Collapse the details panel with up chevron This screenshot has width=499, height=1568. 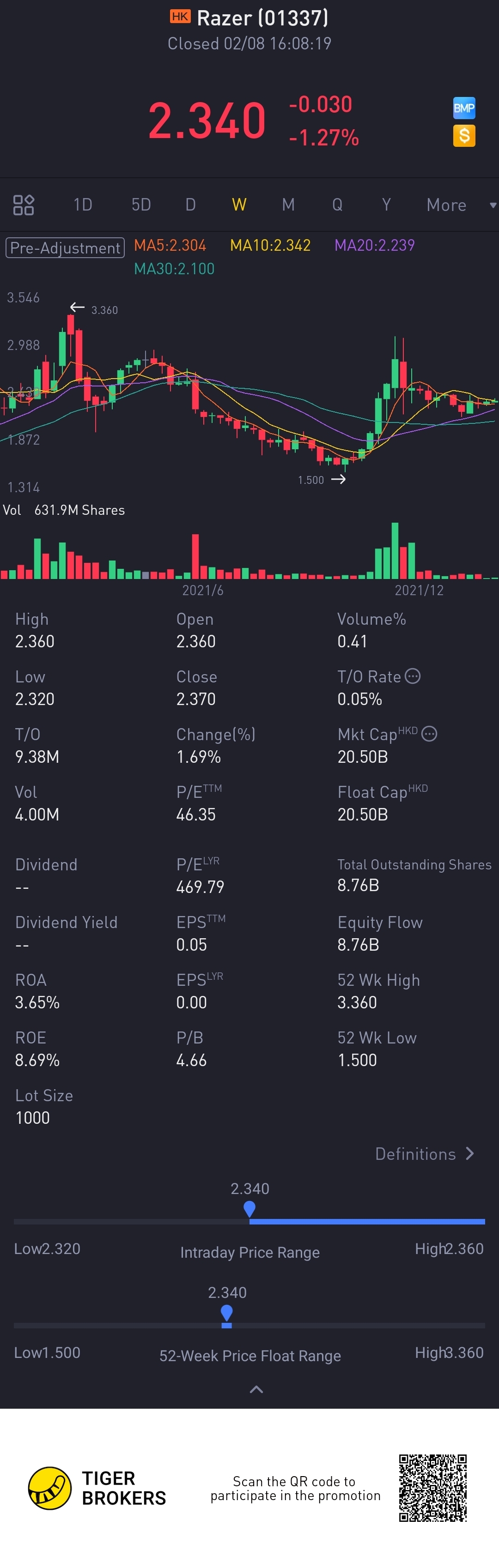tap(256, 1390)
